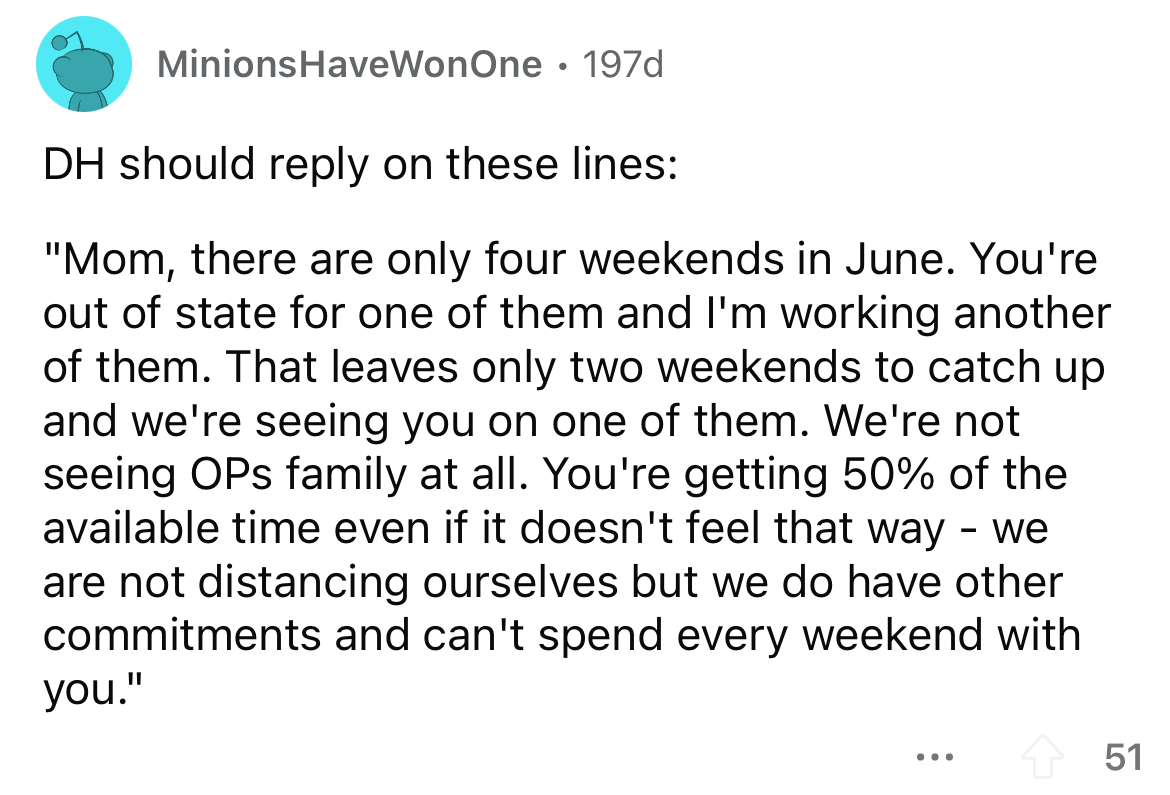
Task: Click the line 'DH should reply on these lines:'
Action: (360, 165)
